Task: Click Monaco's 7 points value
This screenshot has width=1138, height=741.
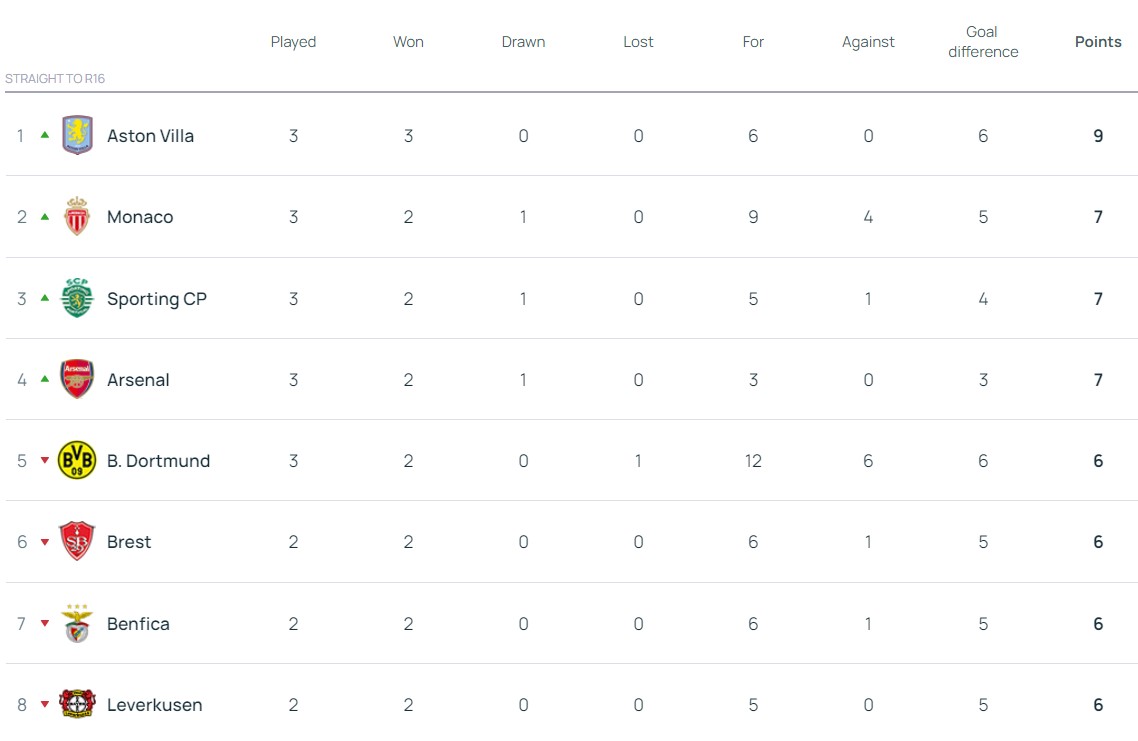Action: [1098, 217]
